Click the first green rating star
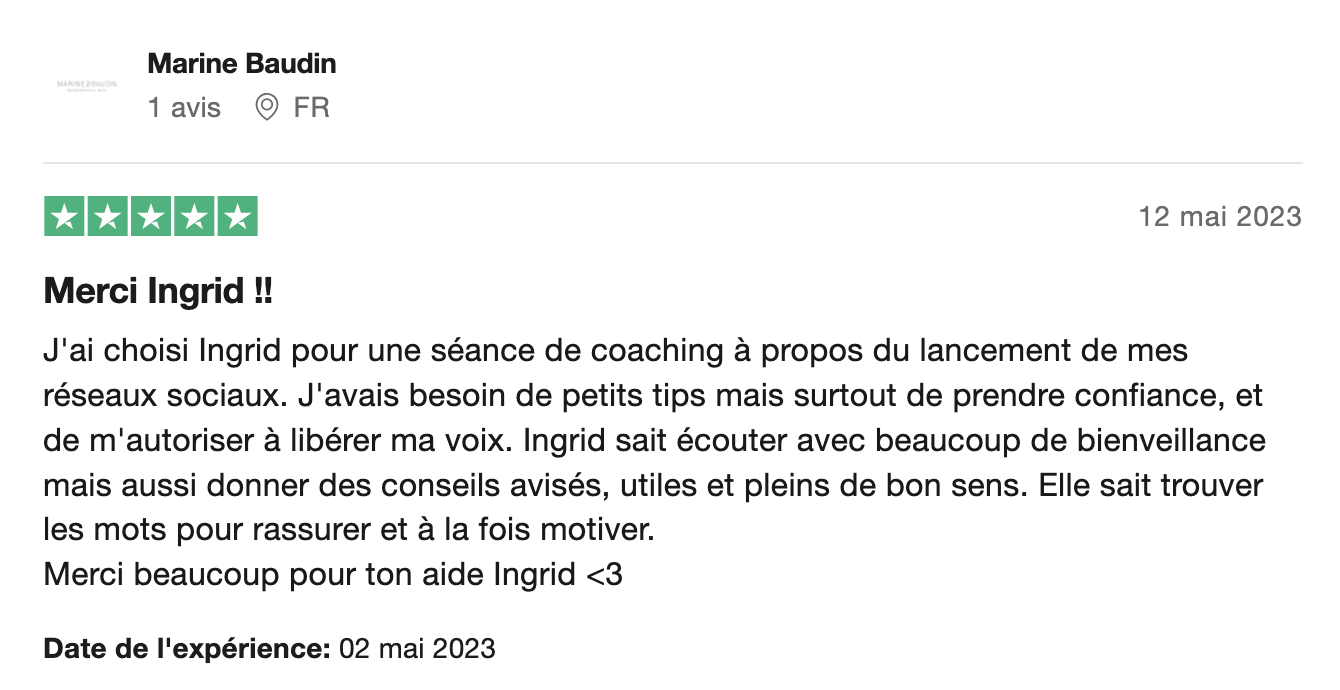This screenshot has height=690, width=1340. coord(65,217)
